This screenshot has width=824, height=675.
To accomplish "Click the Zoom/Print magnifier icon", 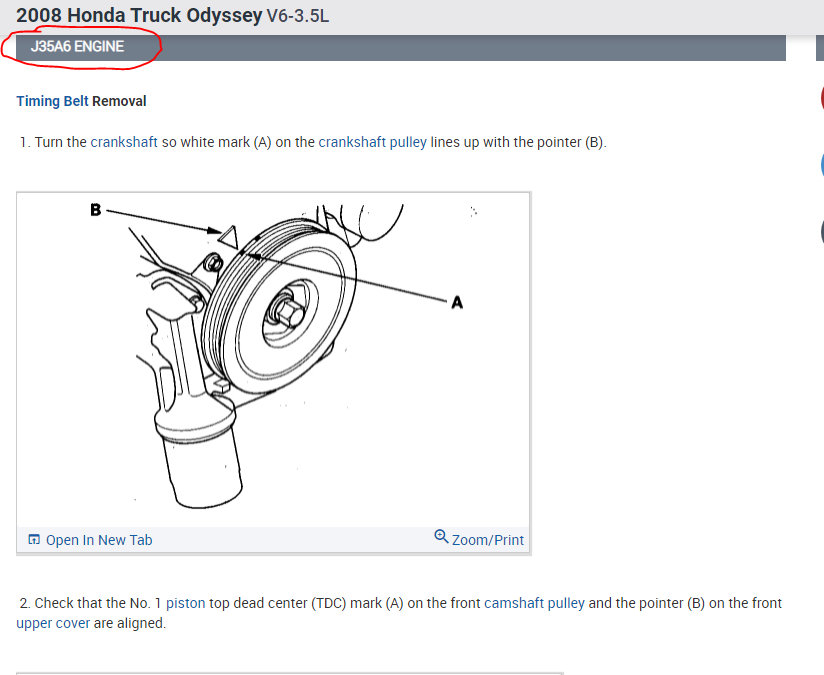I will click(441, 537).
